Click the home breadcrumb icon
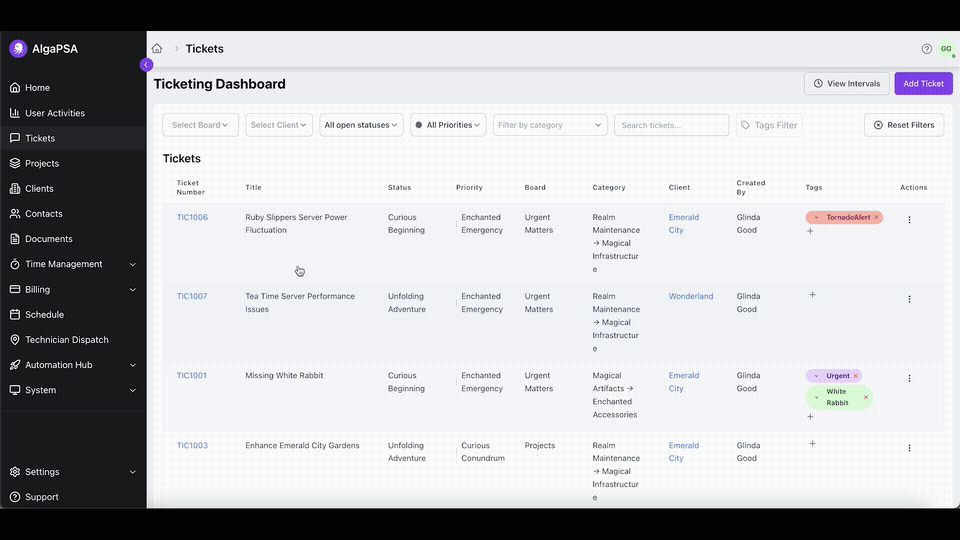The height and width of the screenshot is (540, 960). pyautogui.click(x=157, y=49)
